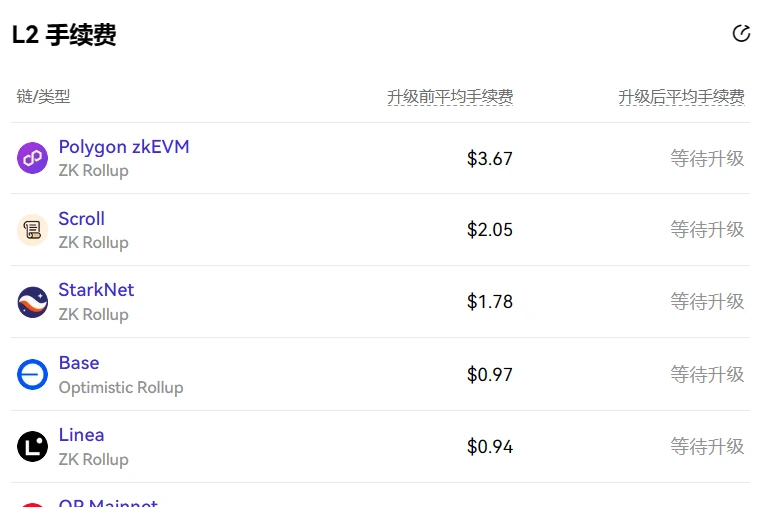Click the Linea black logo icon
The image size is (766, 526).
tap(33, 446)
